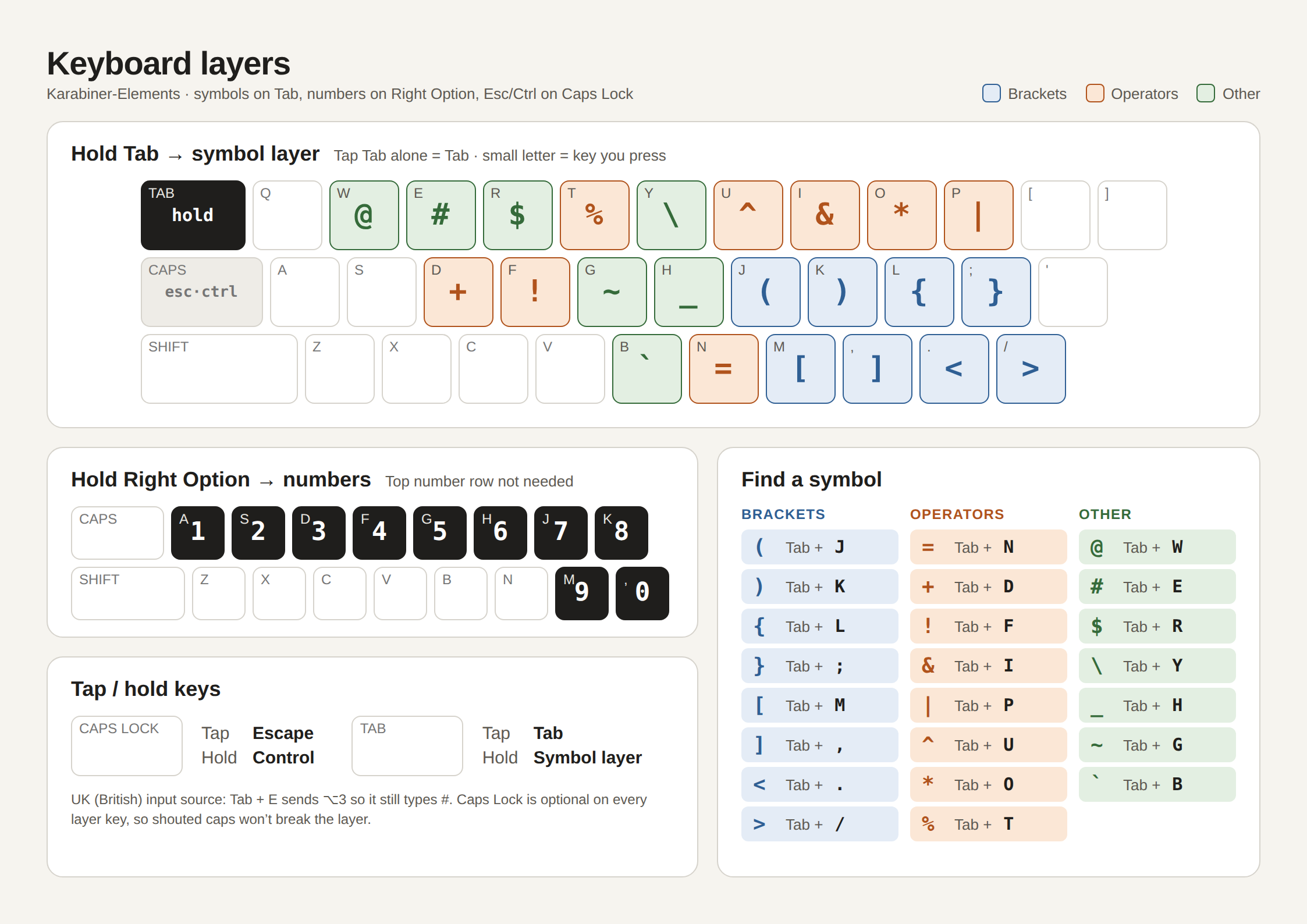Select the F key with exclamation mark
The height and width of the screenshot is (924, 1307).
[x=535, y=292]
